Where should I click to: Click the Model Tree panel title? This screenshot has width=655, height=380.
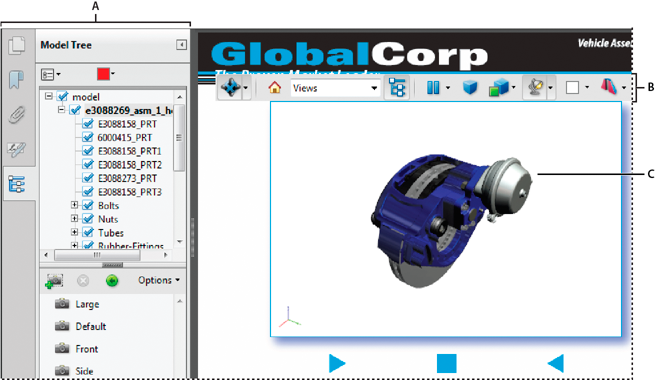coord(66,45)
